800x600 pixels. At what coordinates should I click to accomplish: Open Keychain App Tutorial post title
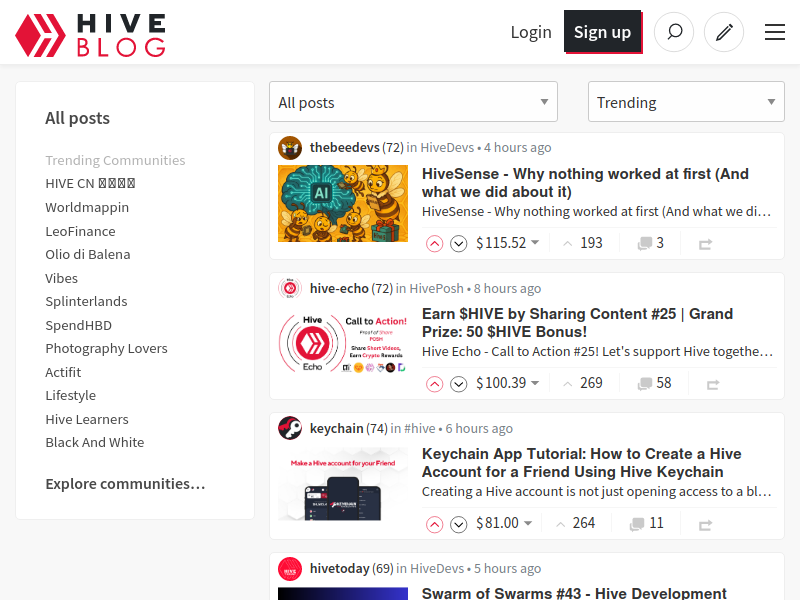point(582,463)
